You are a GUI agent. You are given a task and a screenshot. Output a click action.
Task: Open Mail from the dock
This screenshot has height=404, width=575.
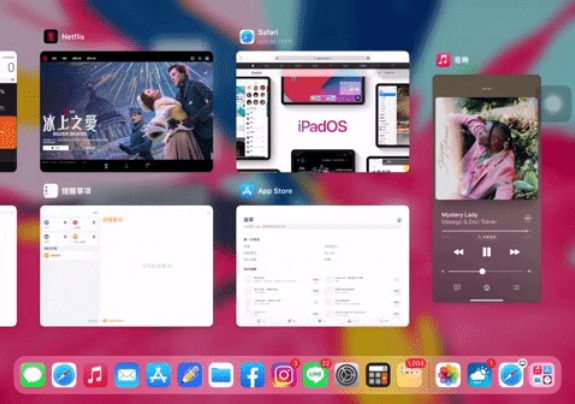coord(127,375)
